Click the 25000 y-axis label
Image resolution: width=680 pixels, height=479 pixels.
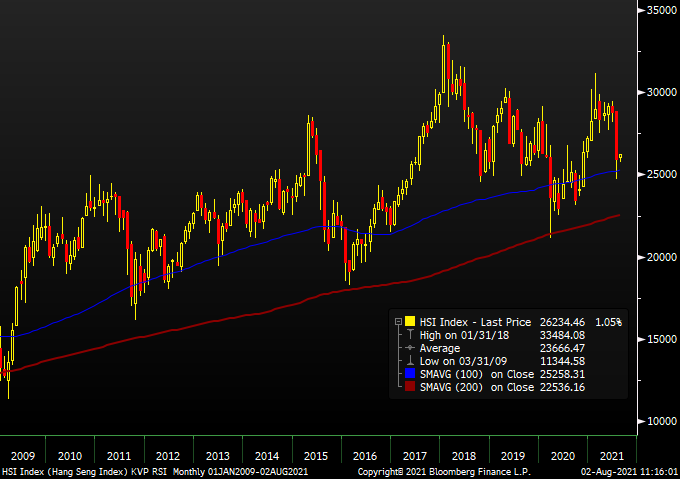(x=661, y=174)
